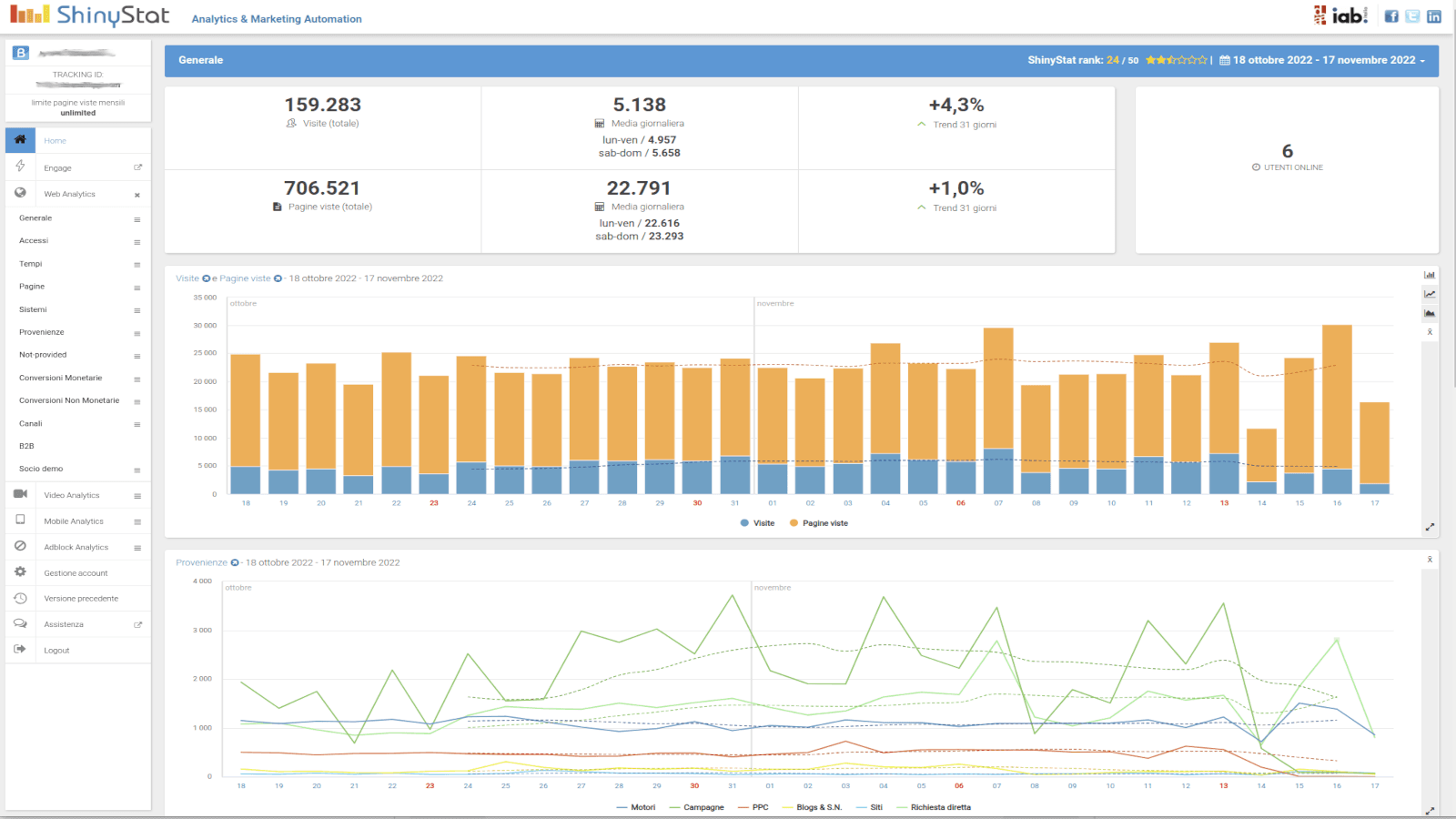Expand the Visite chart to fullscreen
Viewport: 1456px width, 819px height.
(x=1430, y=527)
